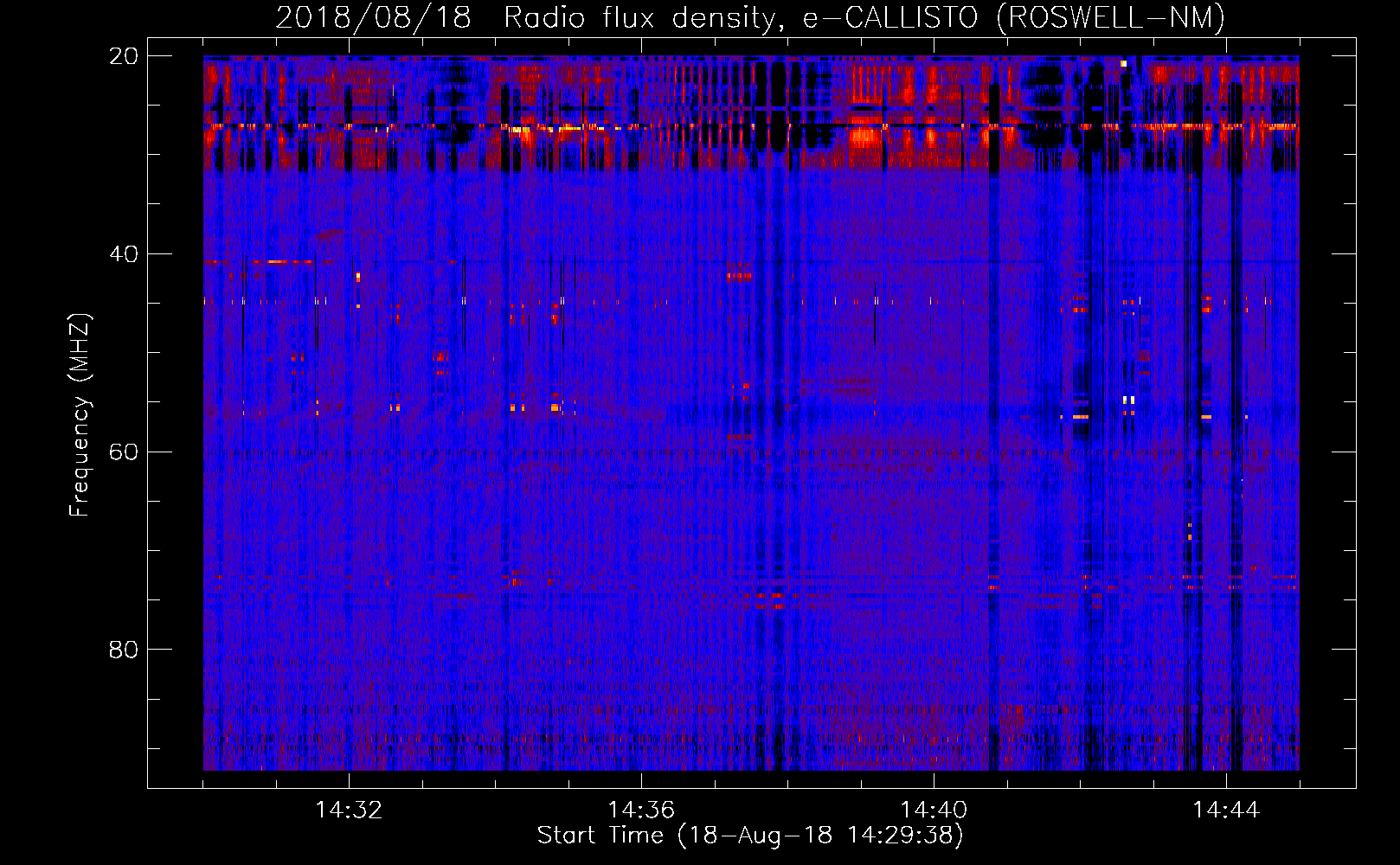Click the '14:40' time tick label
The image size is (1400, 865).
(934, 811)
